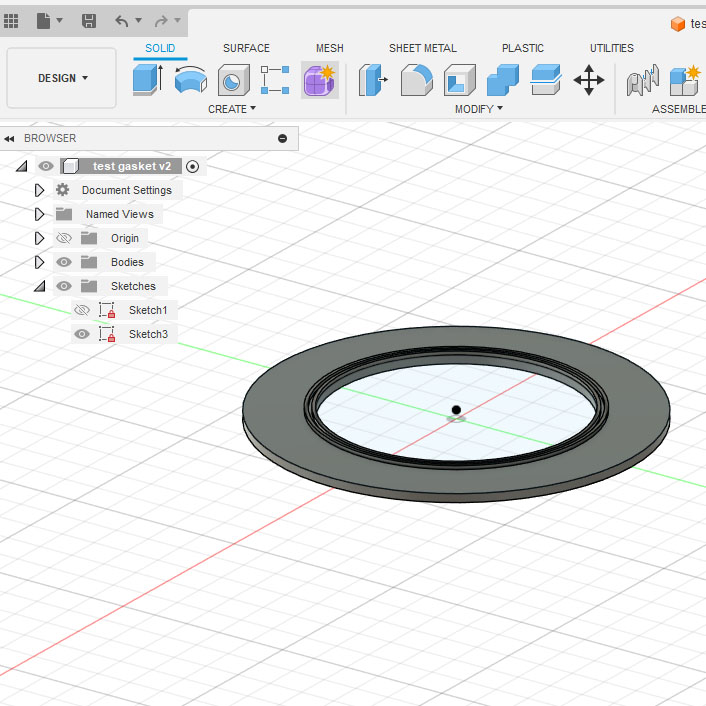Show the hidden Sketch1
Image resolution: width=706 pixels, height=706 pixels.
point(81,310)
